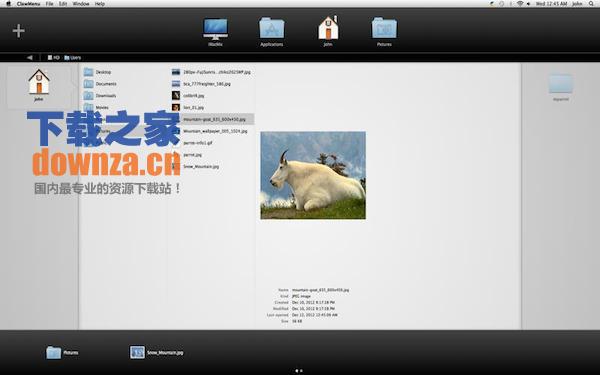Click the folder icon in right panel
This screenshot has height=375, width=600.
[x=561, y=84]
